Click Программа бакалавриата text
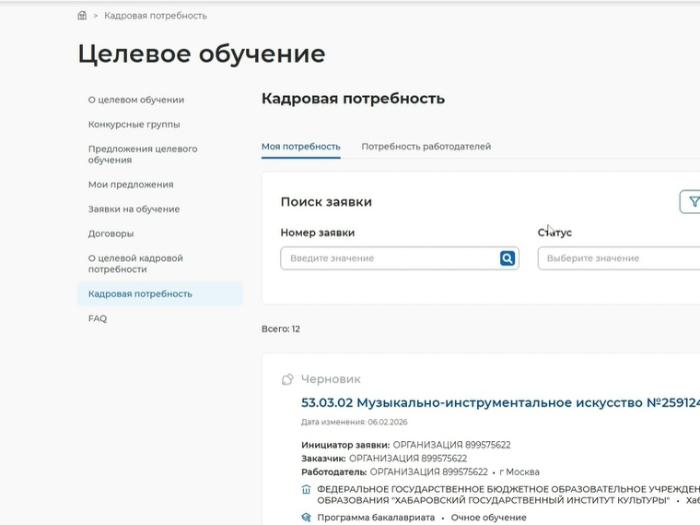The width and height of the screenshot is (700, 525). 376,517
